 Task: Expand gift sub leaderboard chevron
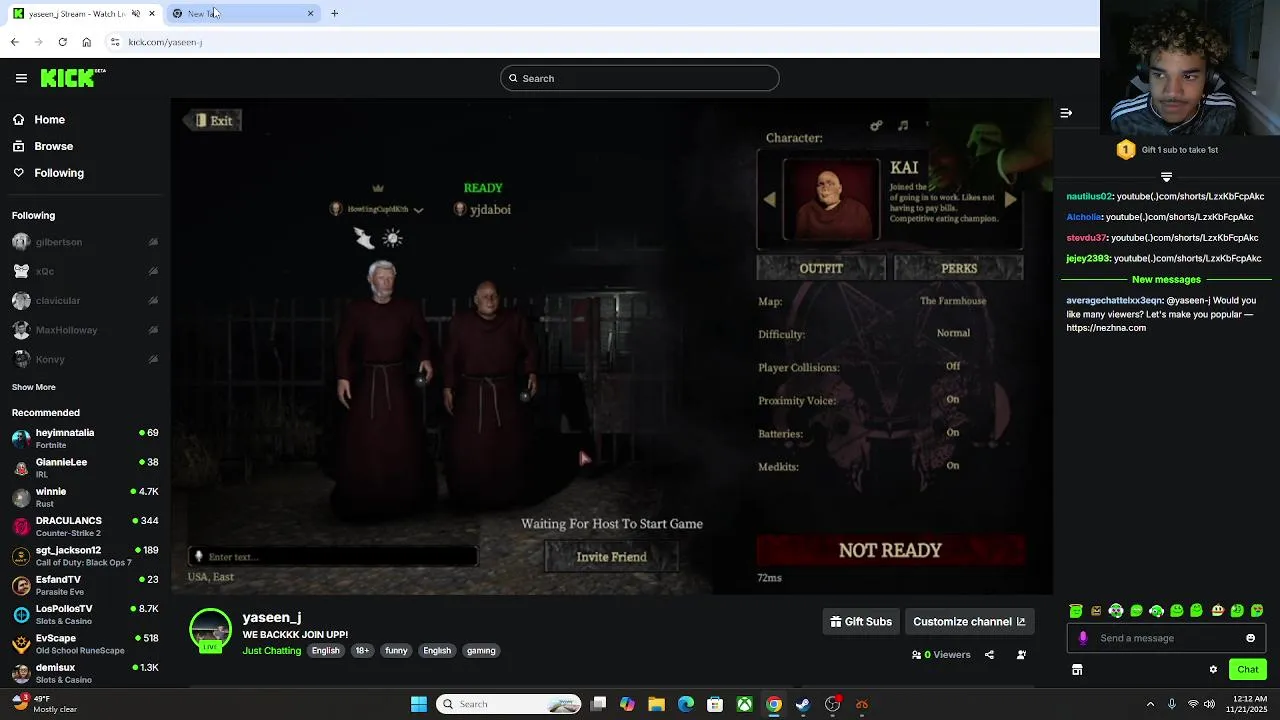[x=1166, y=177]
